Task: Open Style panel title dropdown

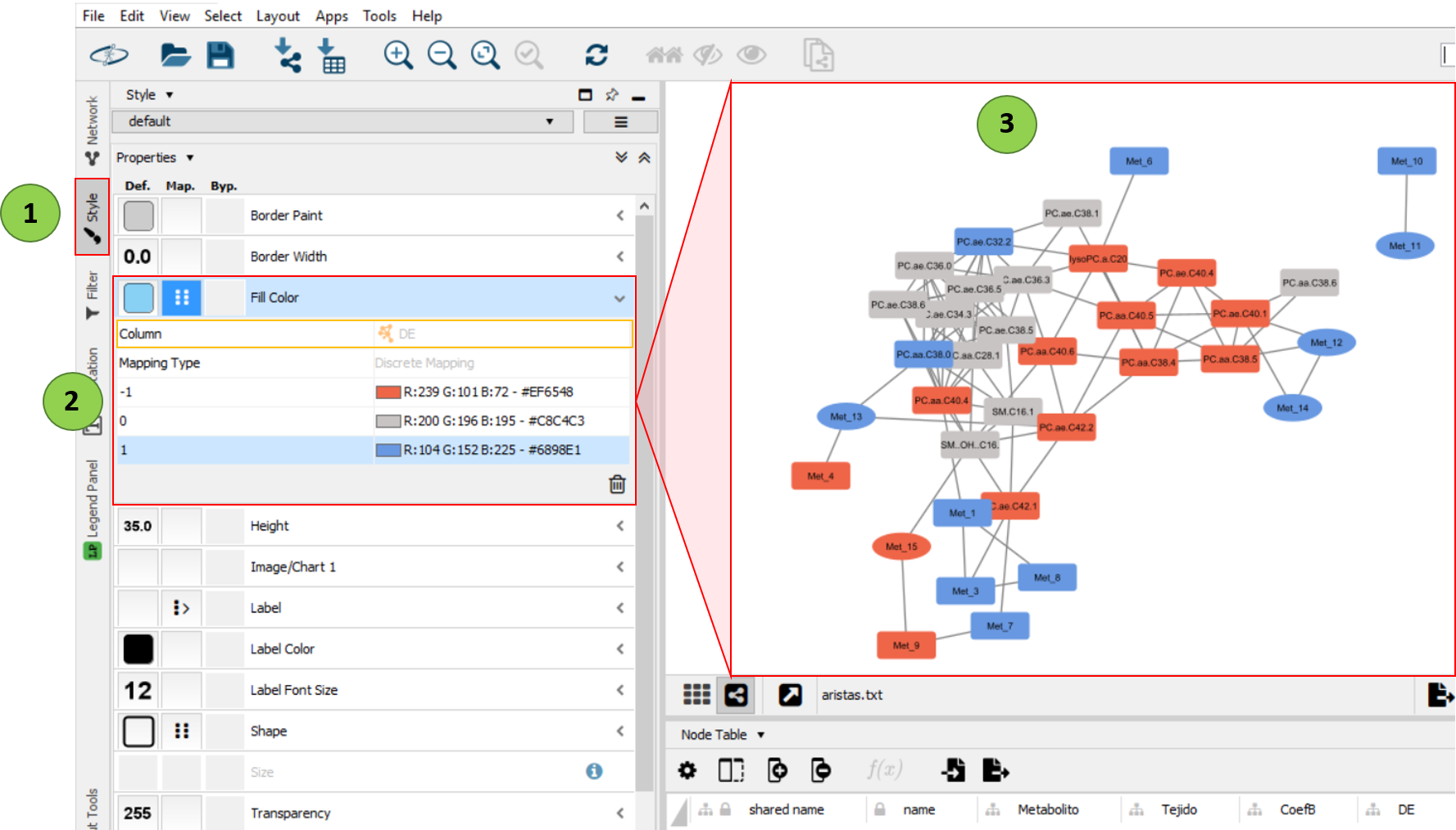Action: pyautogui.click(x=170, y=95)
